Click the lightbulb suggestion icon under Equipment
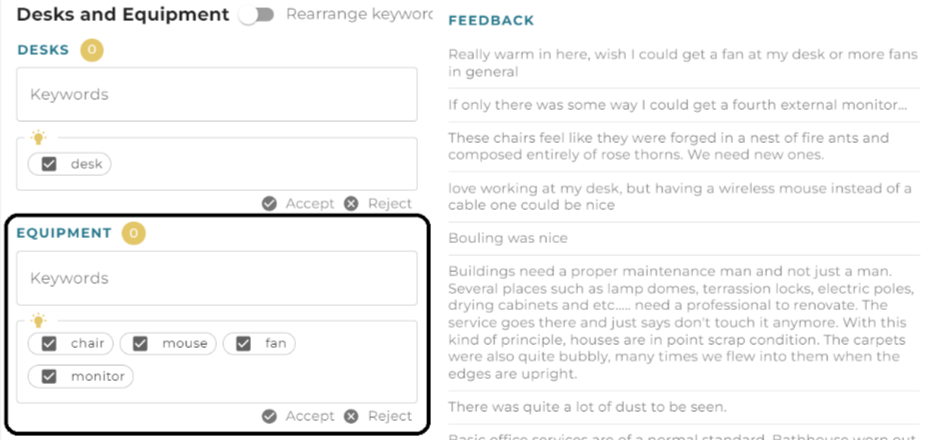Viewport: 930px width, 440px height. coord(39,321)
